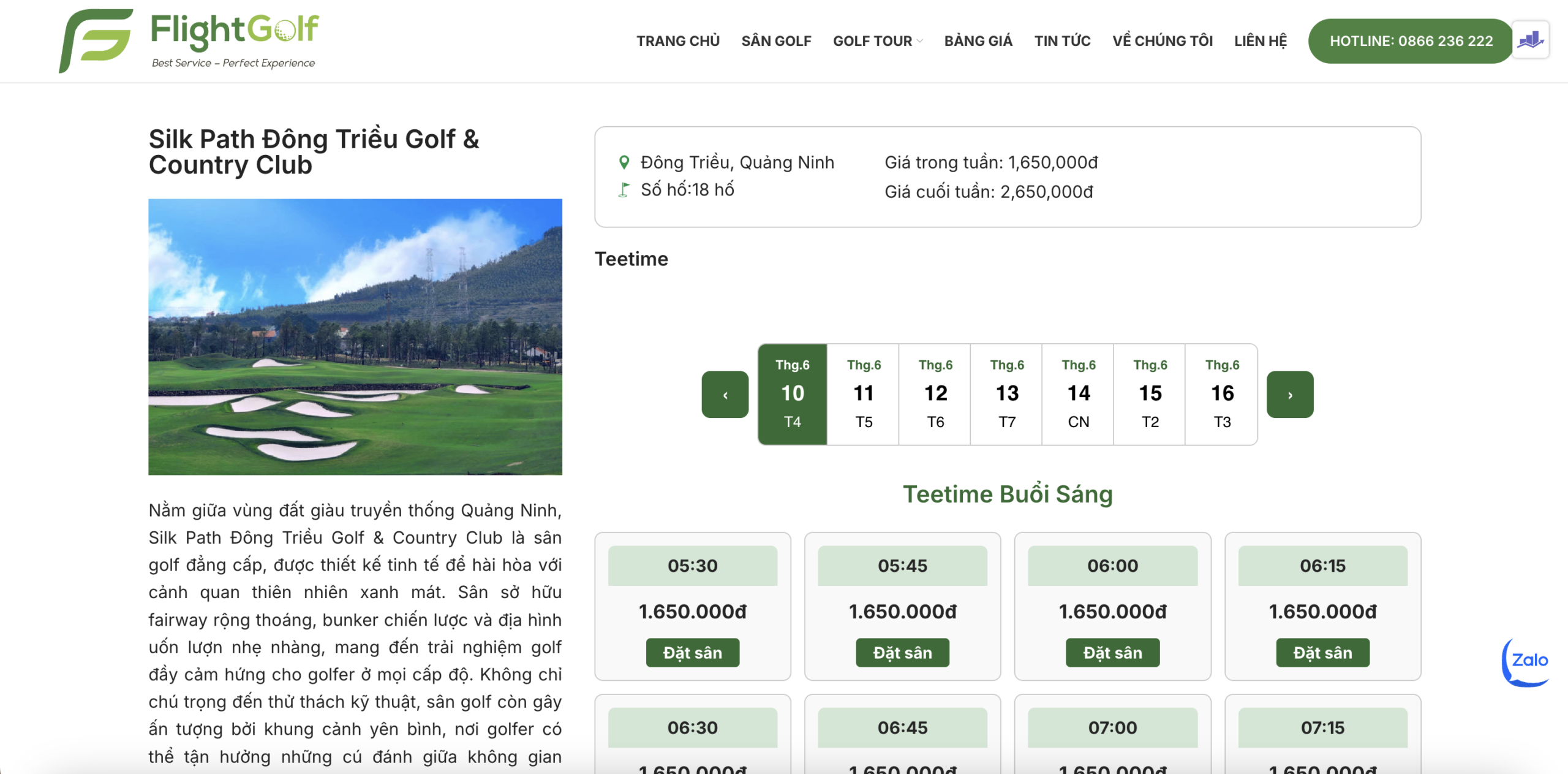The height and width of the screenshot is (774, 1568).
Task: Click the Teetime Buổi Sáng heading
Action: 1008,495
